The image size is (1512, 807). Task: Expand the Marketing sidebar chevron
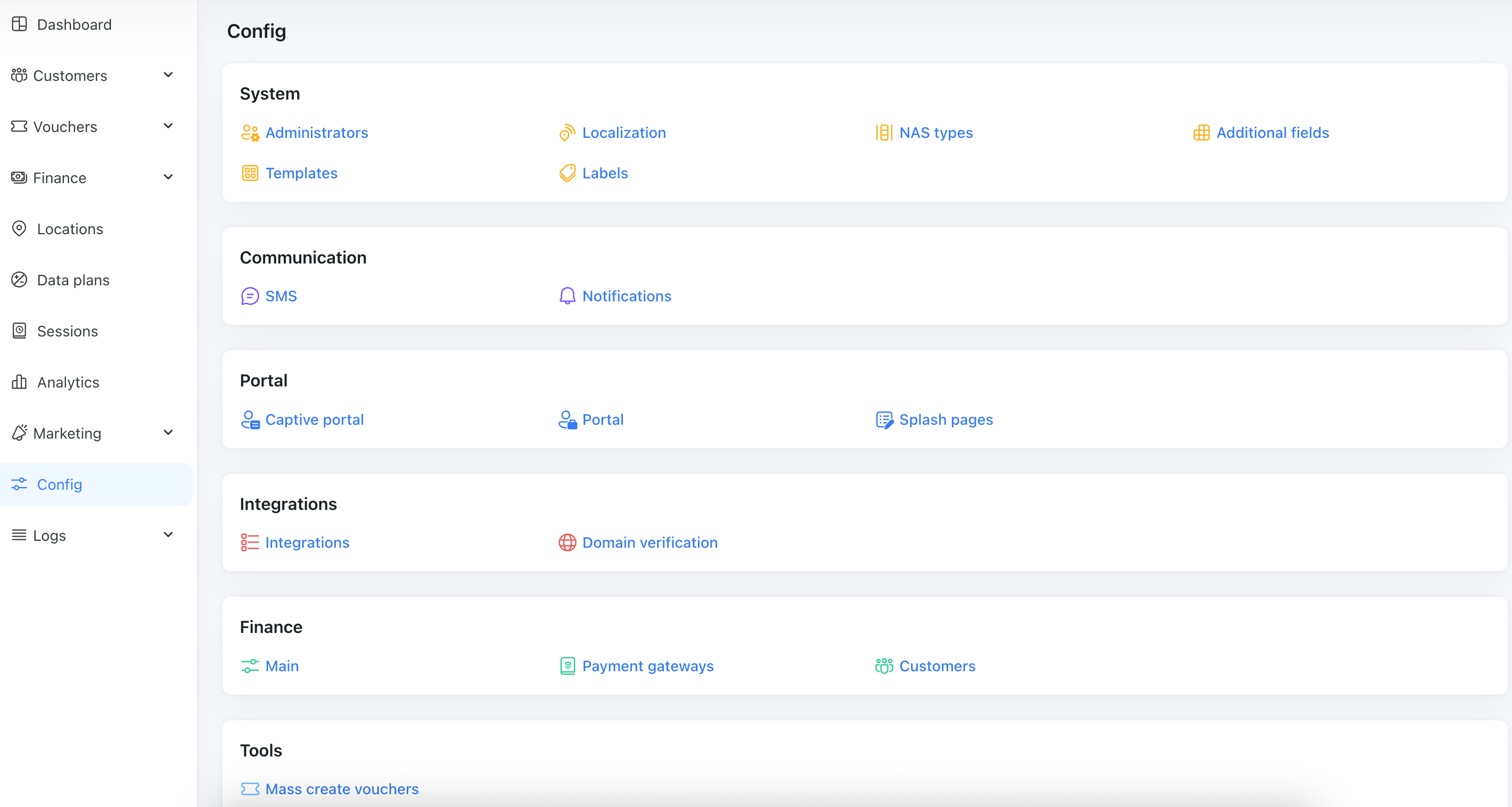[168, 433]
